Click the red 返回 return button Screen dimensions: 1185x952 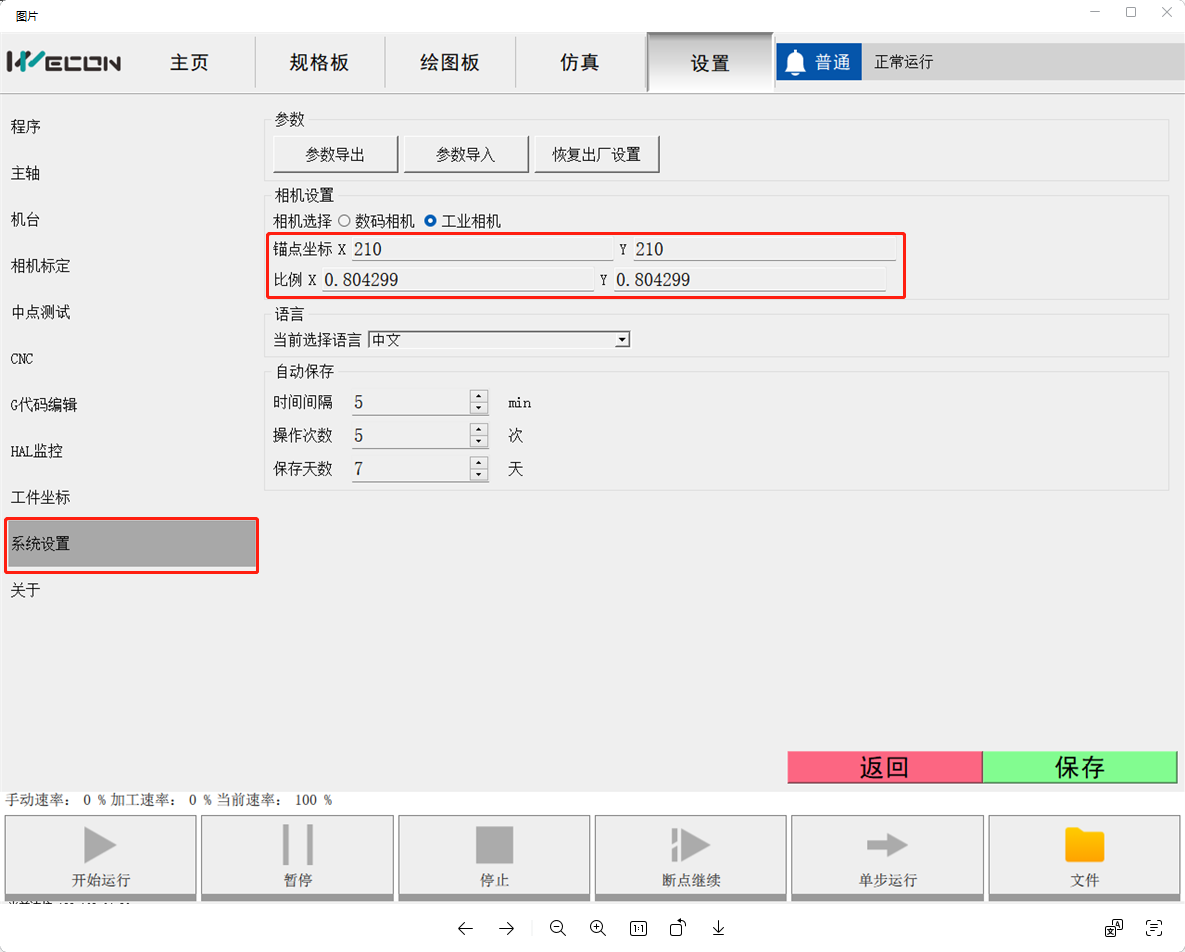pos(884,767)
